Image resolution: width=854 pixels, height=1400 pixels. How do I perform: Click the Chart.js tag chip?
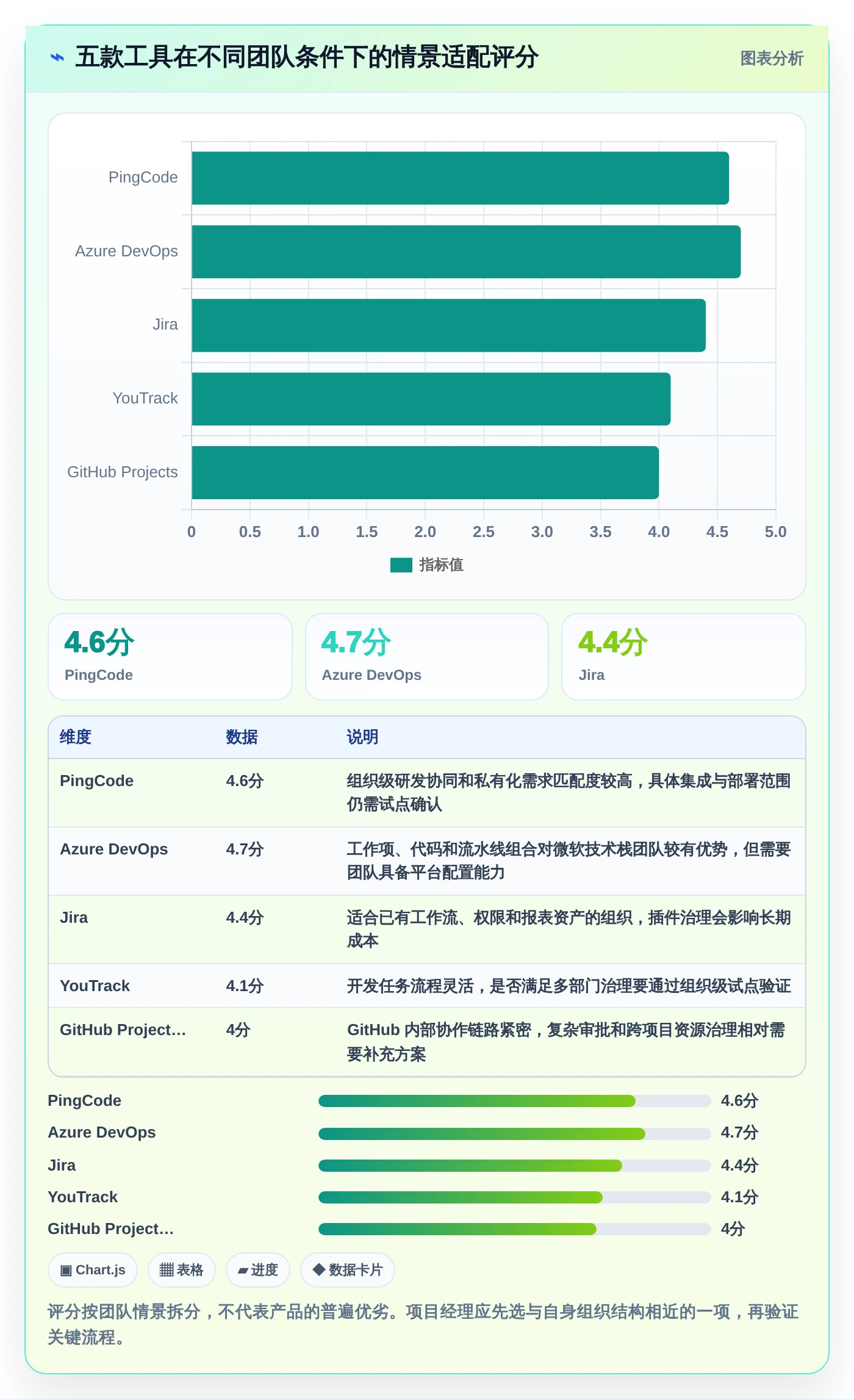(93, 1270)
